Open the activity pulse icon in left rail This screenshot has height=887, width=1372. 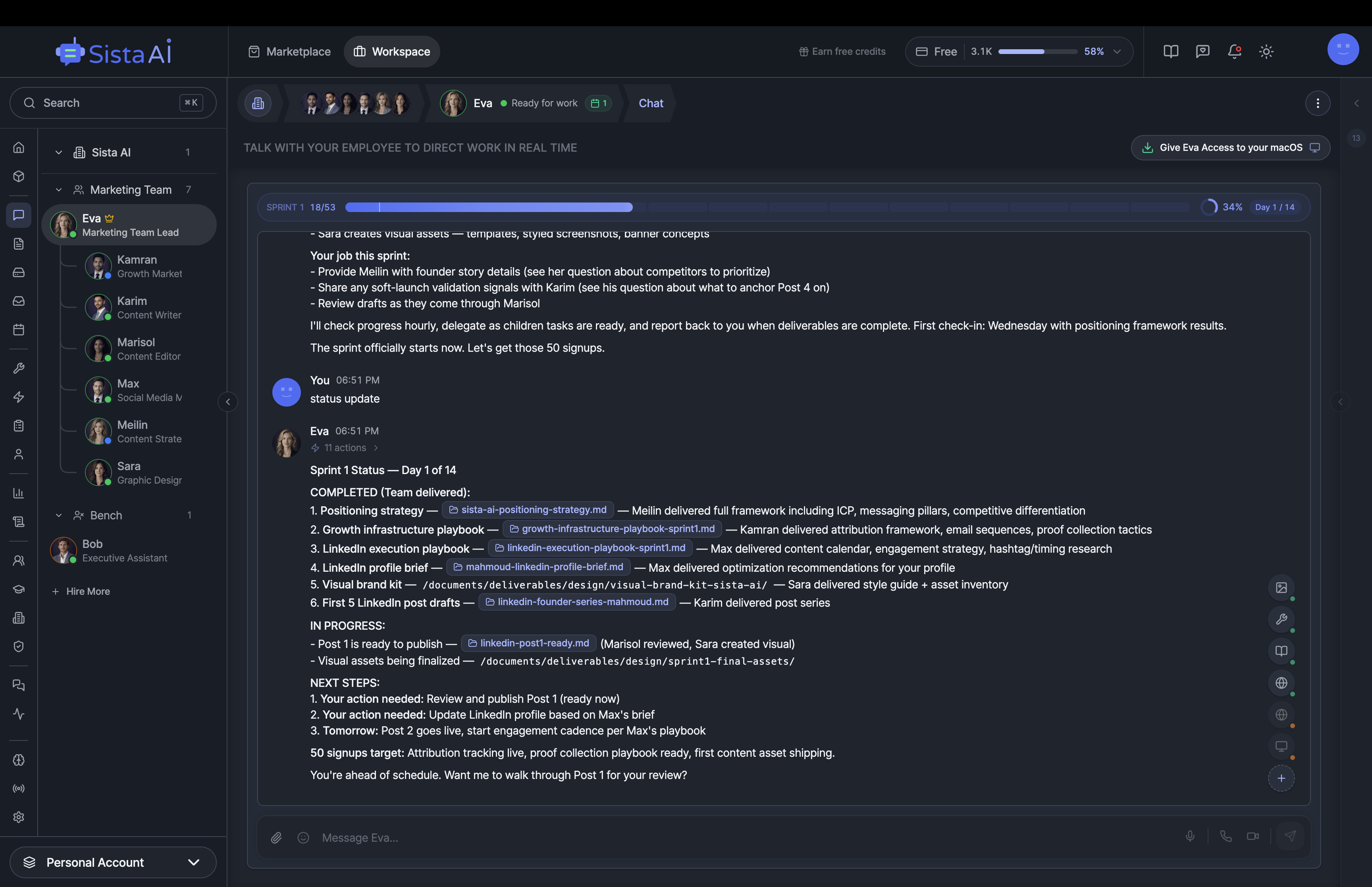[x=18, y=714]
